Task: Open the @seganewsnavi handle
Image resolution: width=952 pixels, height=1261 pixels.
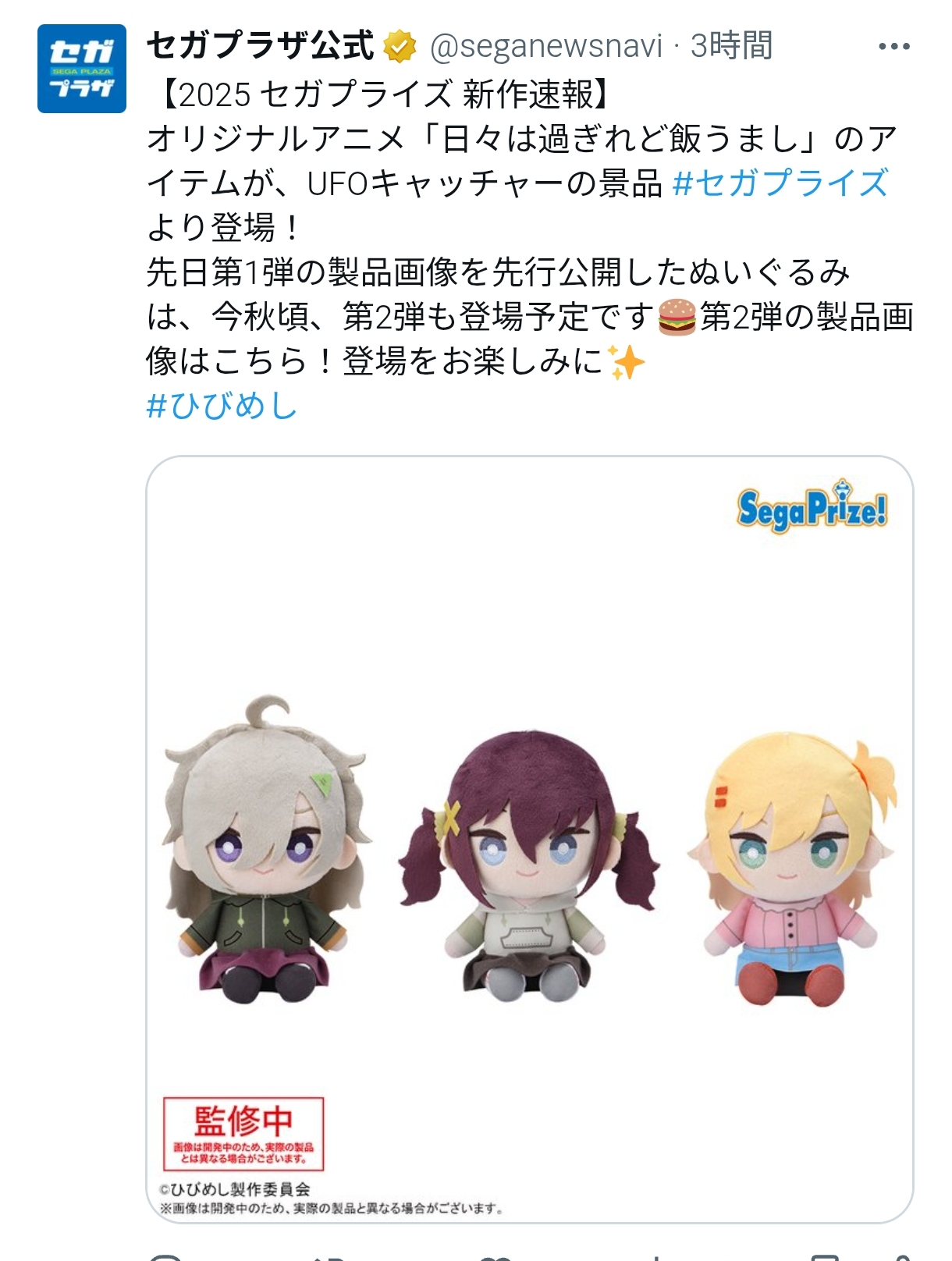Action: 546,47
